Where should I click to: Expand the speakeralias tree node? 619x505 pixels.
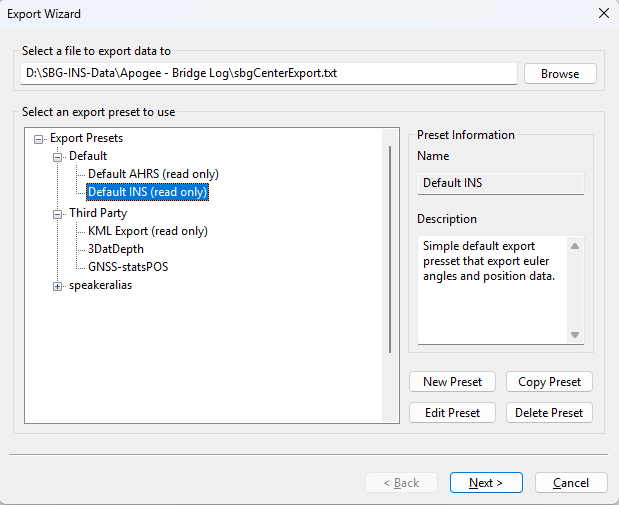[57, 286]
